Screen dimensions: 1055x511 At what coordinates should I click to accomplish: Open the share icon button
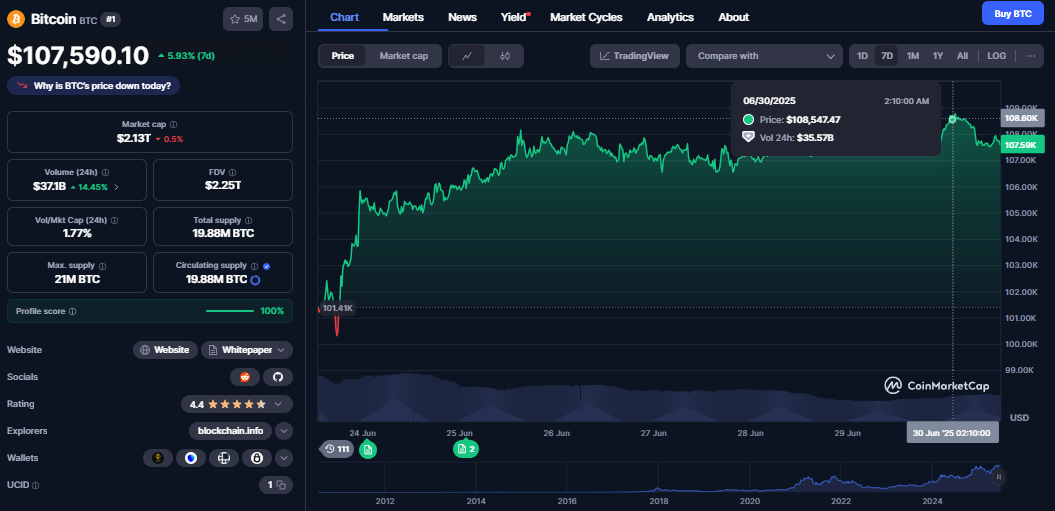tap(281, 19)
